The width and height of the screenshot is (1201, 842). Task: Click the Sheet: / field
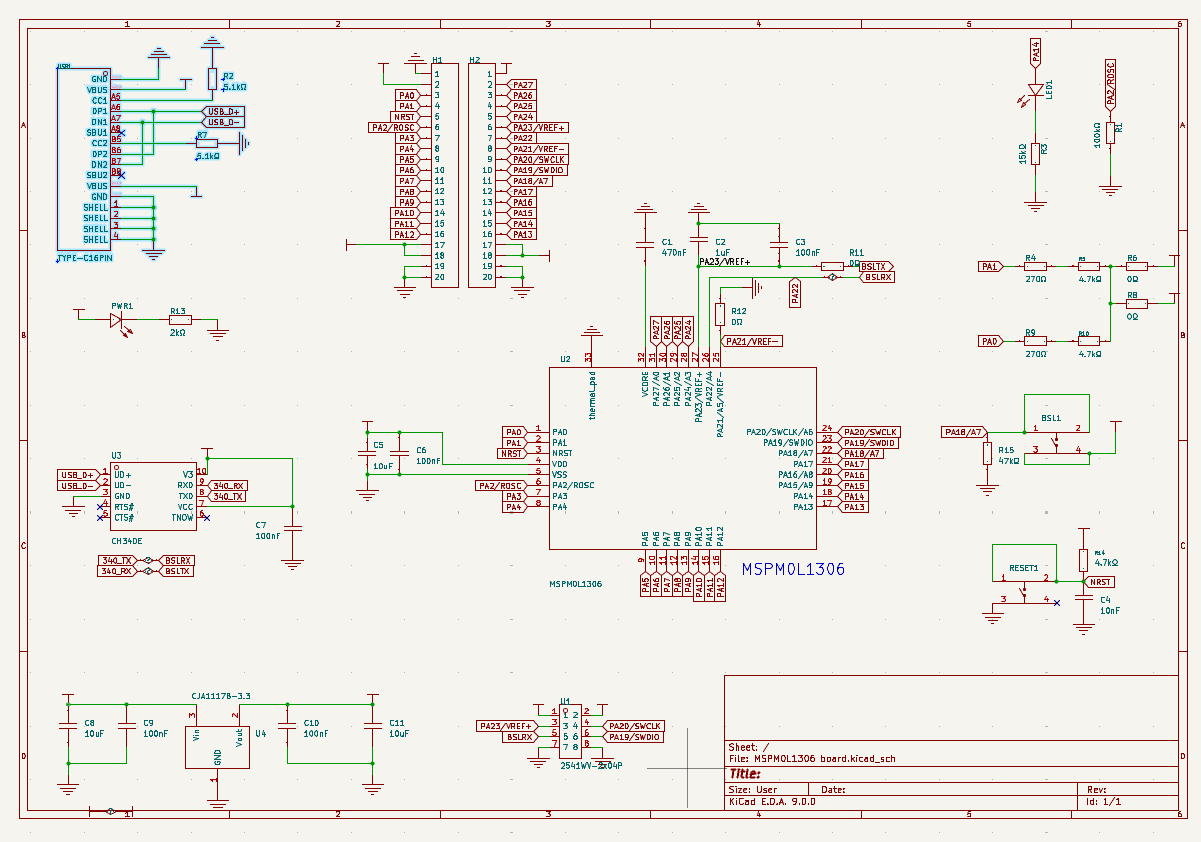(750, 746)
